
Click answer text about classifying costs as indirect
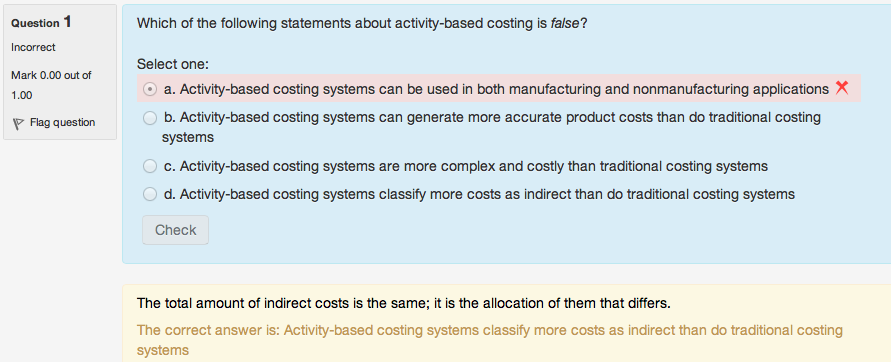click(x=479, y=194)
